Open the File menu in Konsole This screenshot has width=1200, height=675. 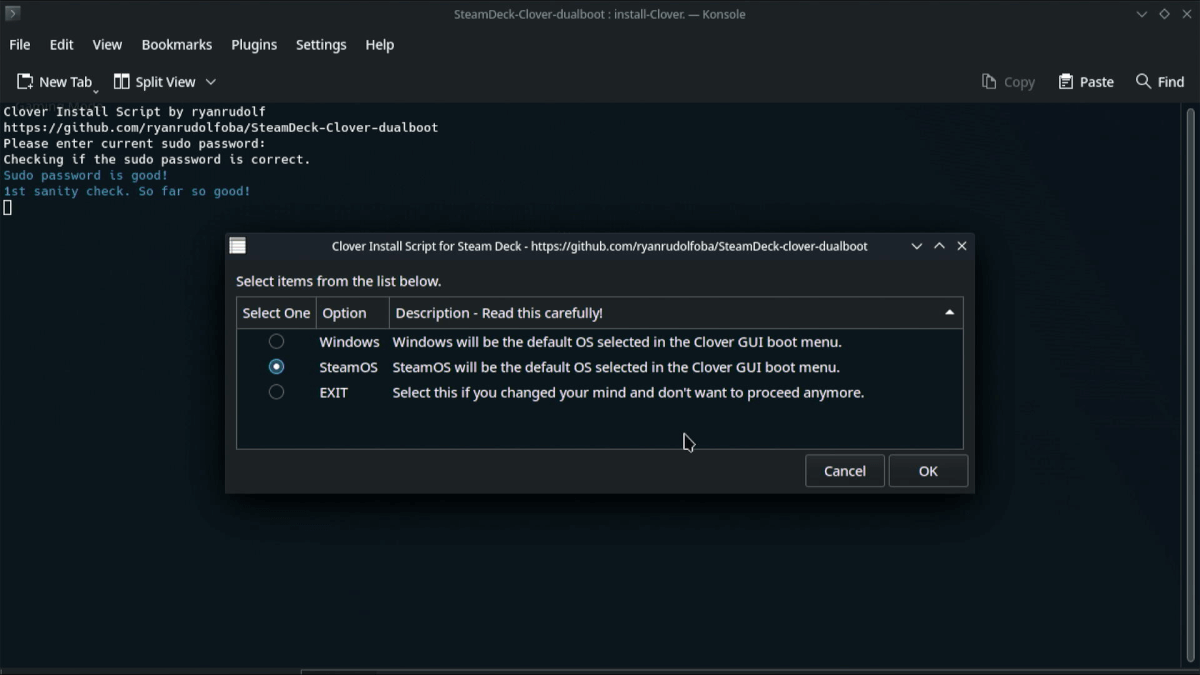coord(20,45)
